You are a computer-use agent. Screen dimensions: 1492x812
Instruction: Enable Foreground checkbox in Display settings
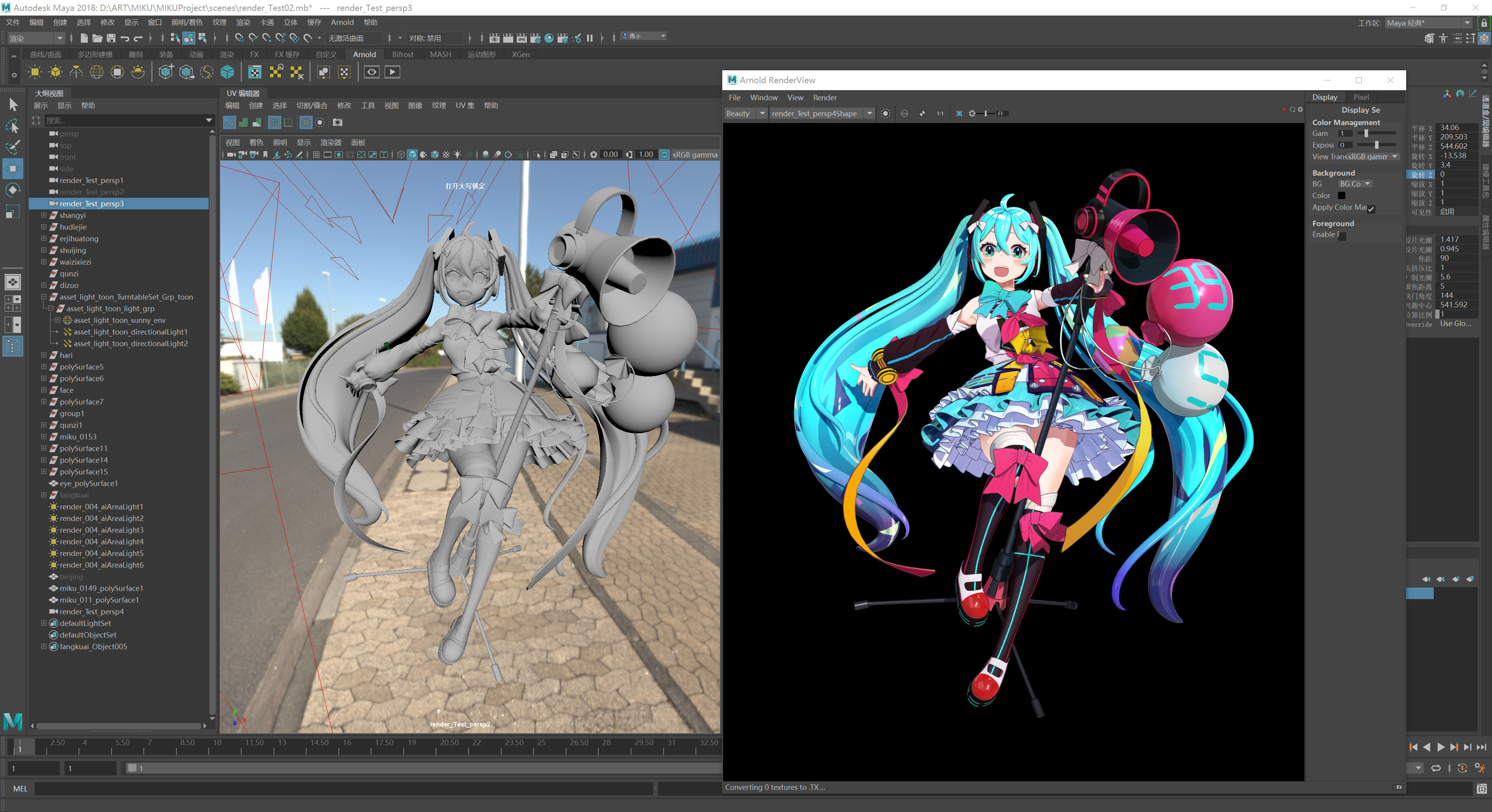[1342, 236]
